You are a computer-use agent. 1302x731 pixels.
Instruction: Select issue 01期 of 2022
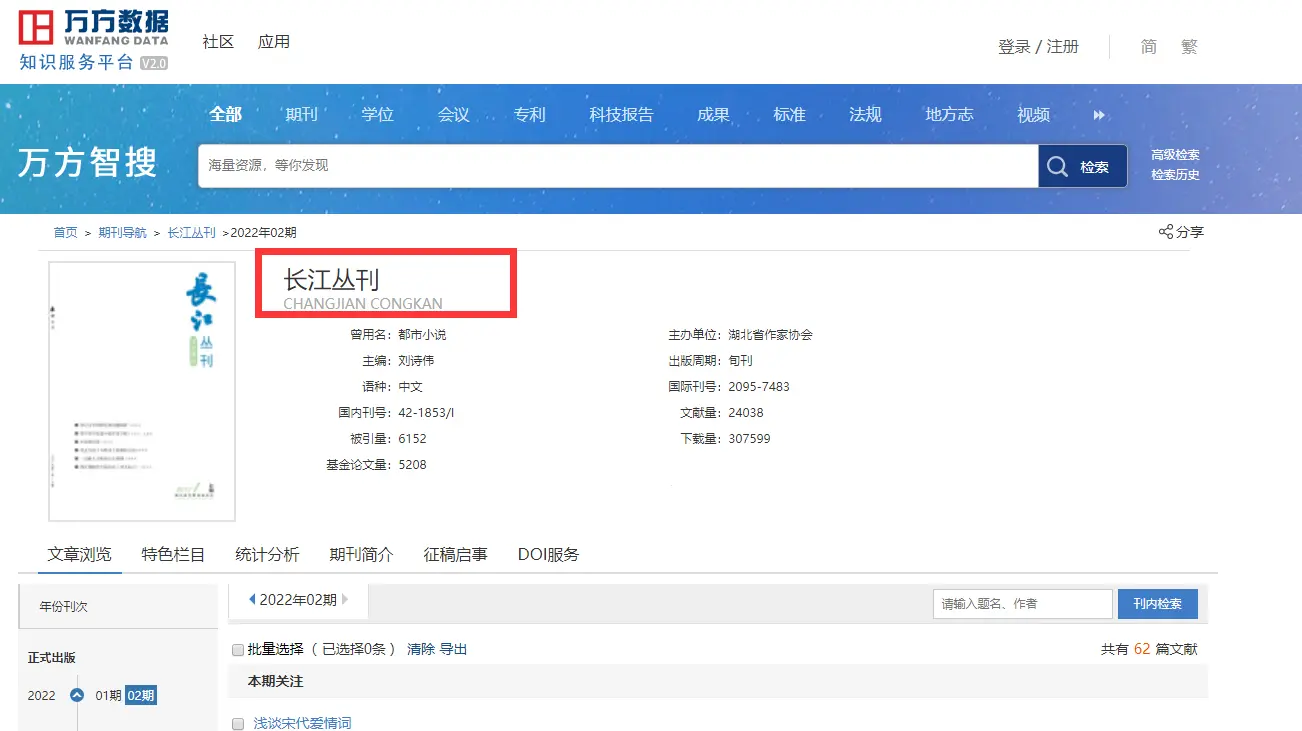pos(108,695)
